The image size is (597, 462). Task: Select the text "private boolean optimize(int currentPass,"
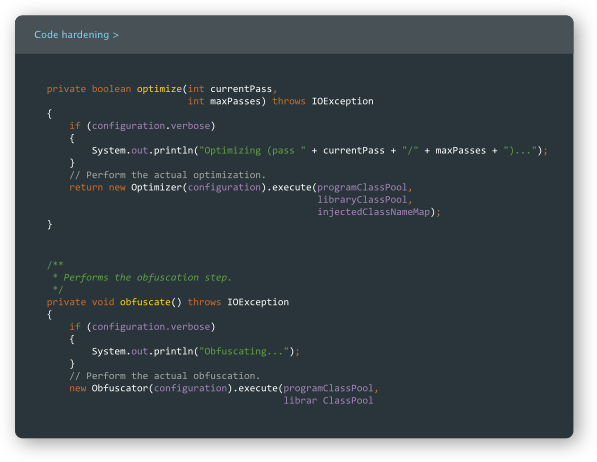click(x=162, y=89)
